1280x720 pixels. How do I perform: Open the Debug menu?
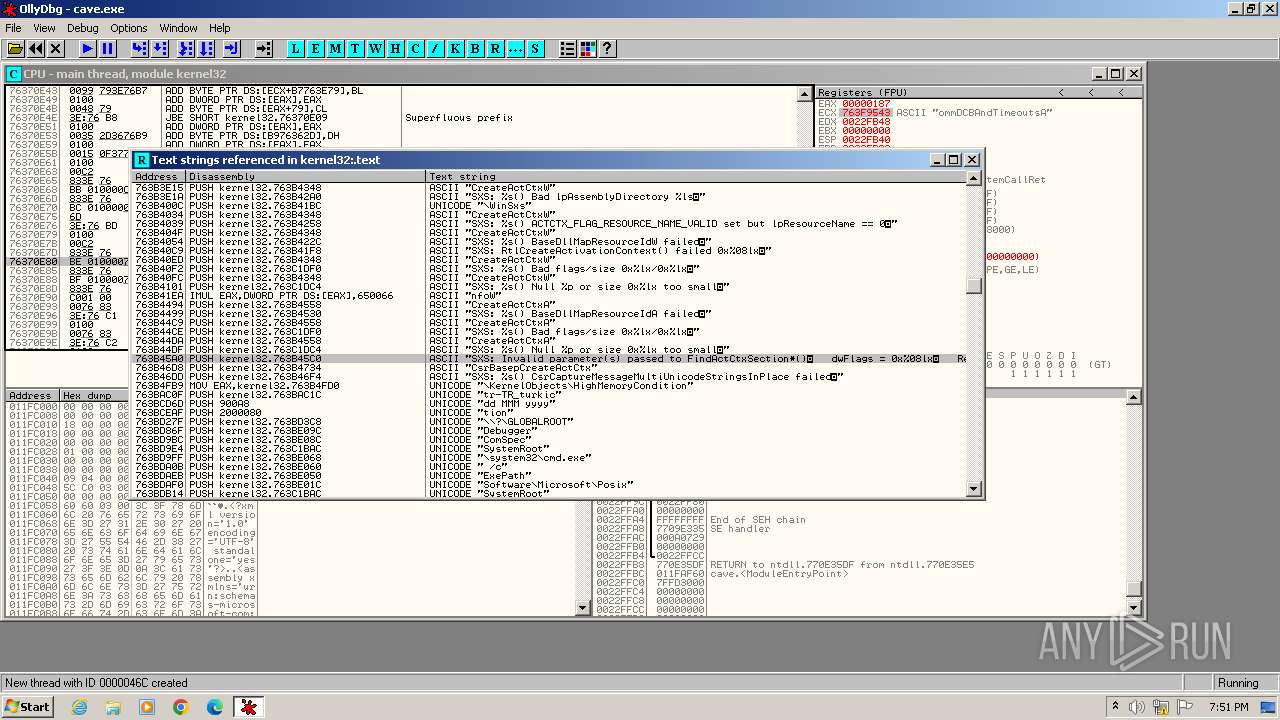(x=82, y=28)
